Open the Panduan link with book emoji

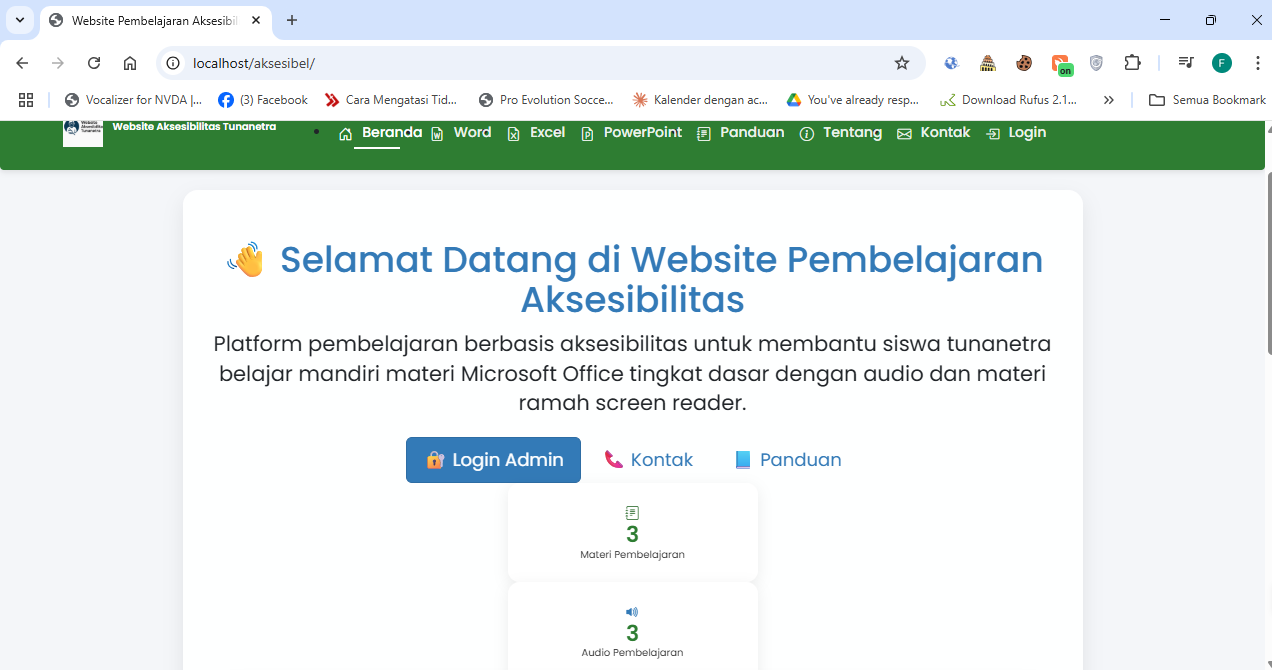pos(788,460)
